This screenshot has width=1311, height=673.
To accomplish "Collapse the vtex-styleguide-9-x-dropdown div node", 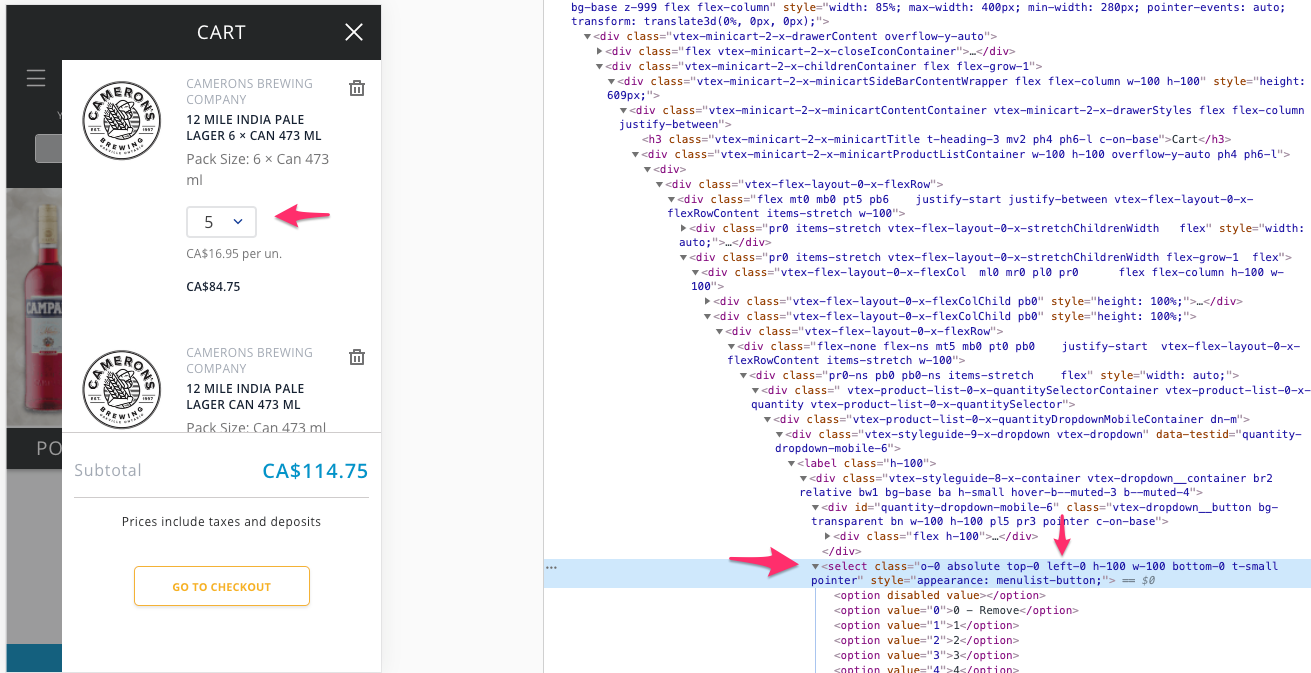I will tap(779, 434).
